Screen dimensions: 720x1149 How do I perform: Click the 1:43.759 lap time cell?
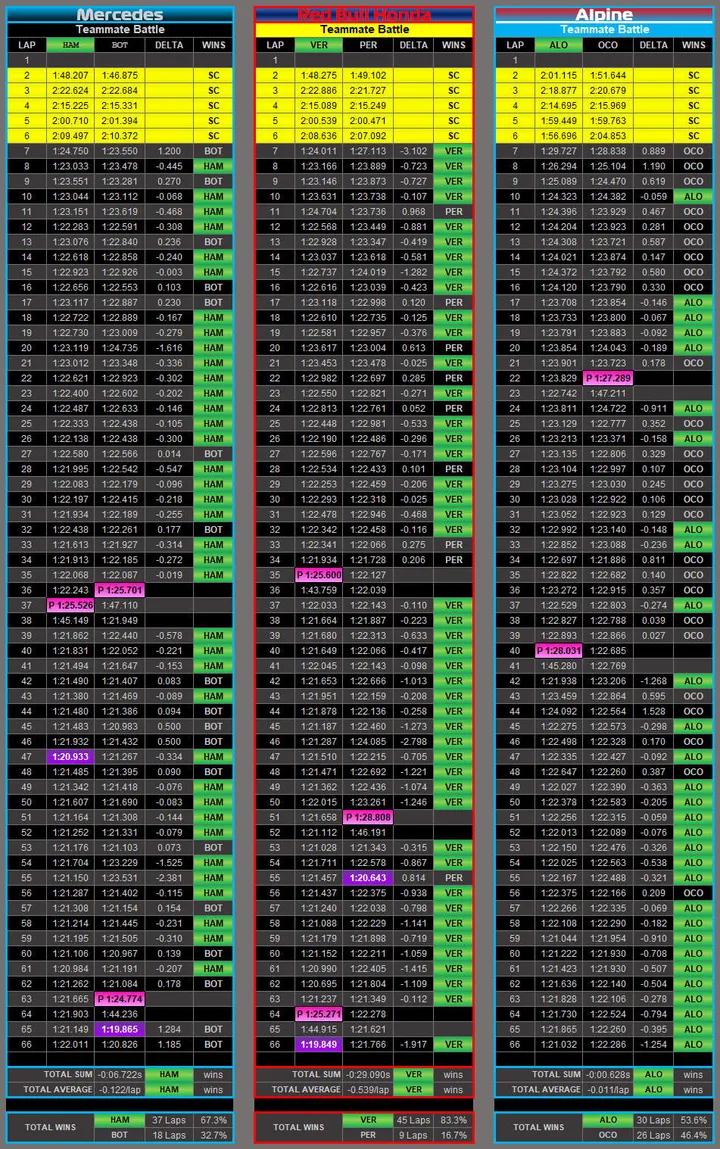(319, 590)
